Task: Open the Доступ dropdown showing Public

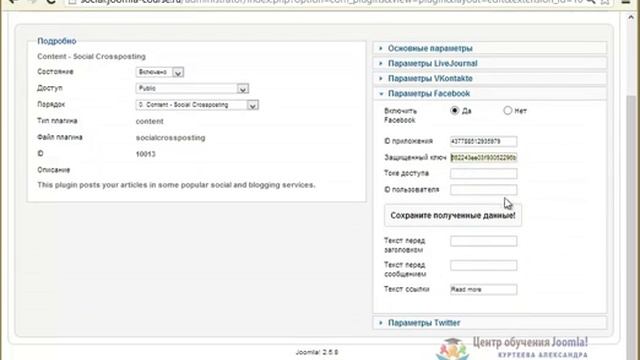Action: (192, 89)
